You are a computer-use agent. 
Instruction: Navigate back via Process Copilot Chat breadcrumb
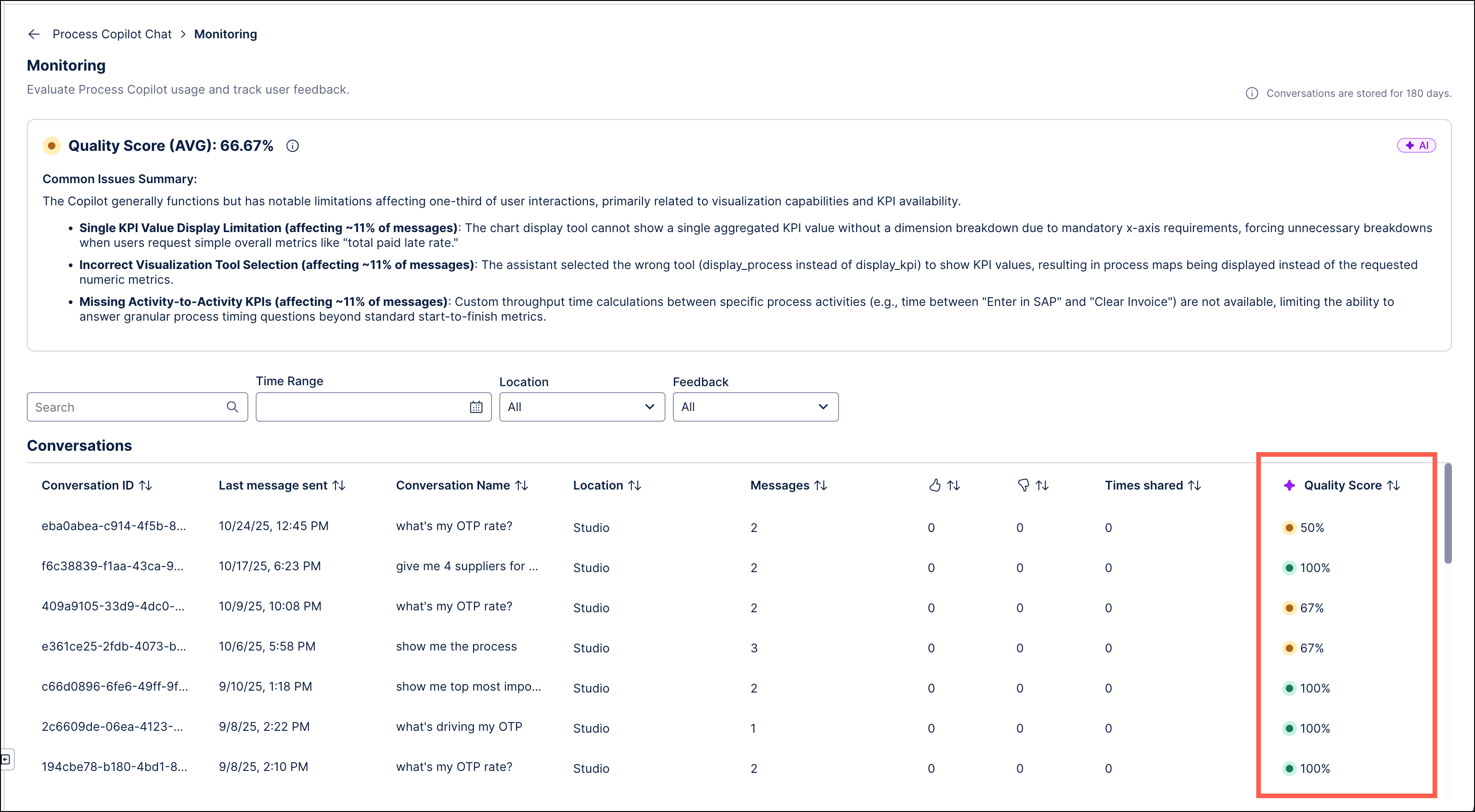[112, 34]
